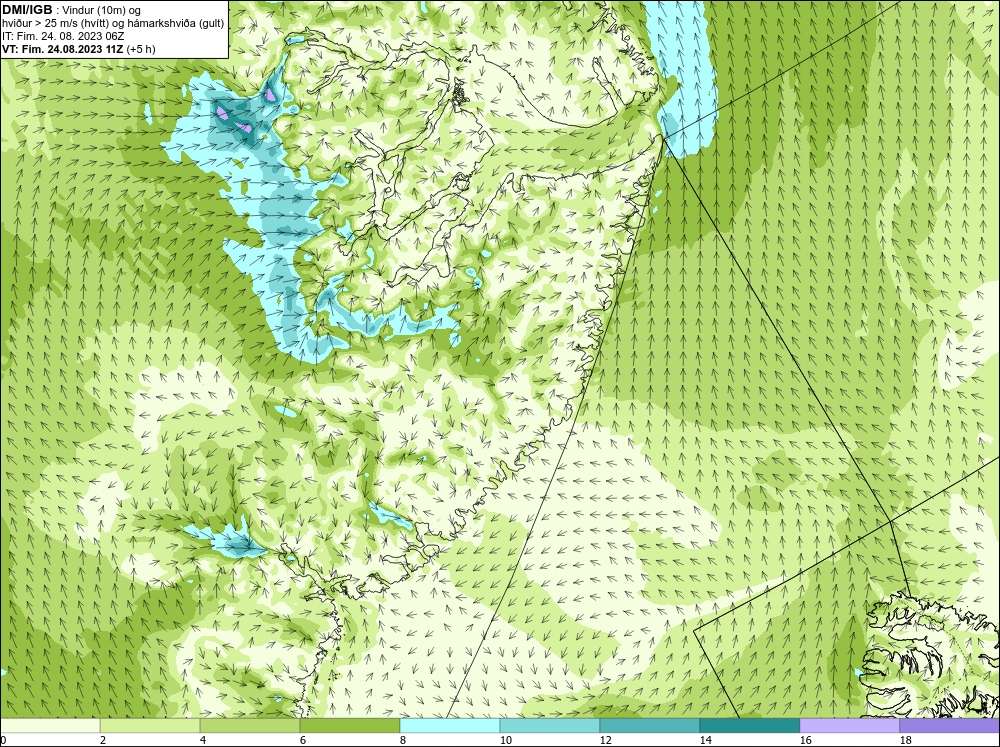This screenshot has width=1000, height=747.
Task: Click the scale label 16
Action: (x=805, y=740)
